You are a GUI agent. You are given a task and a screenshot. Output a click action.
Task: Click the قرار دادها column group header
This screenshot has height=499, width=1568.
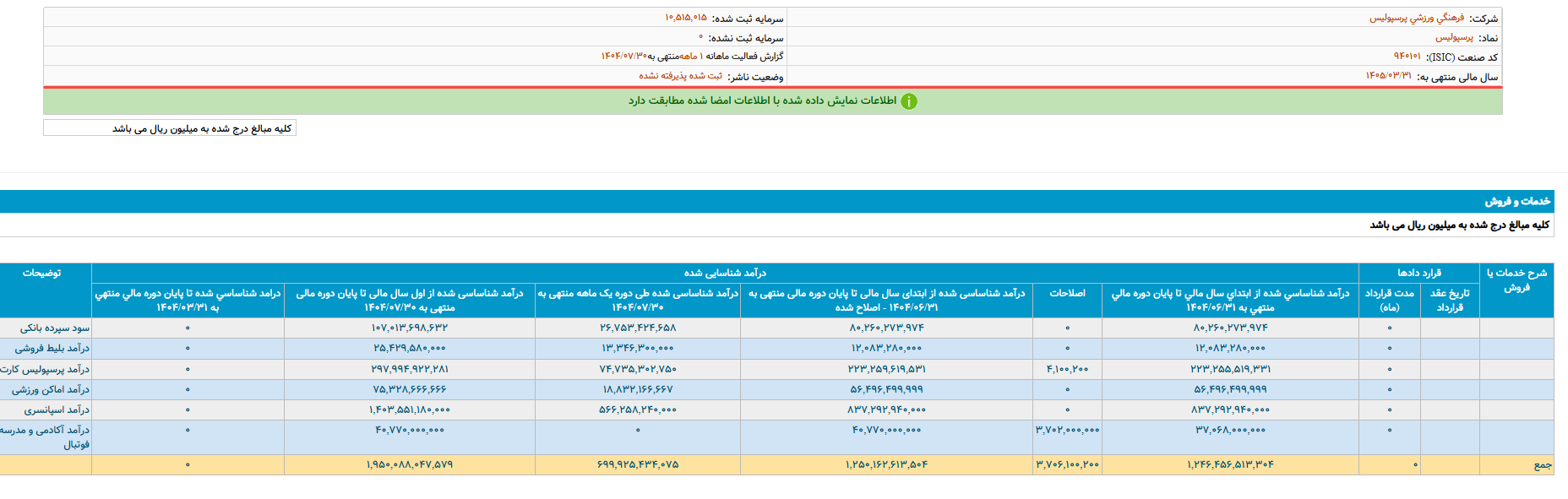coord(1418,273)
